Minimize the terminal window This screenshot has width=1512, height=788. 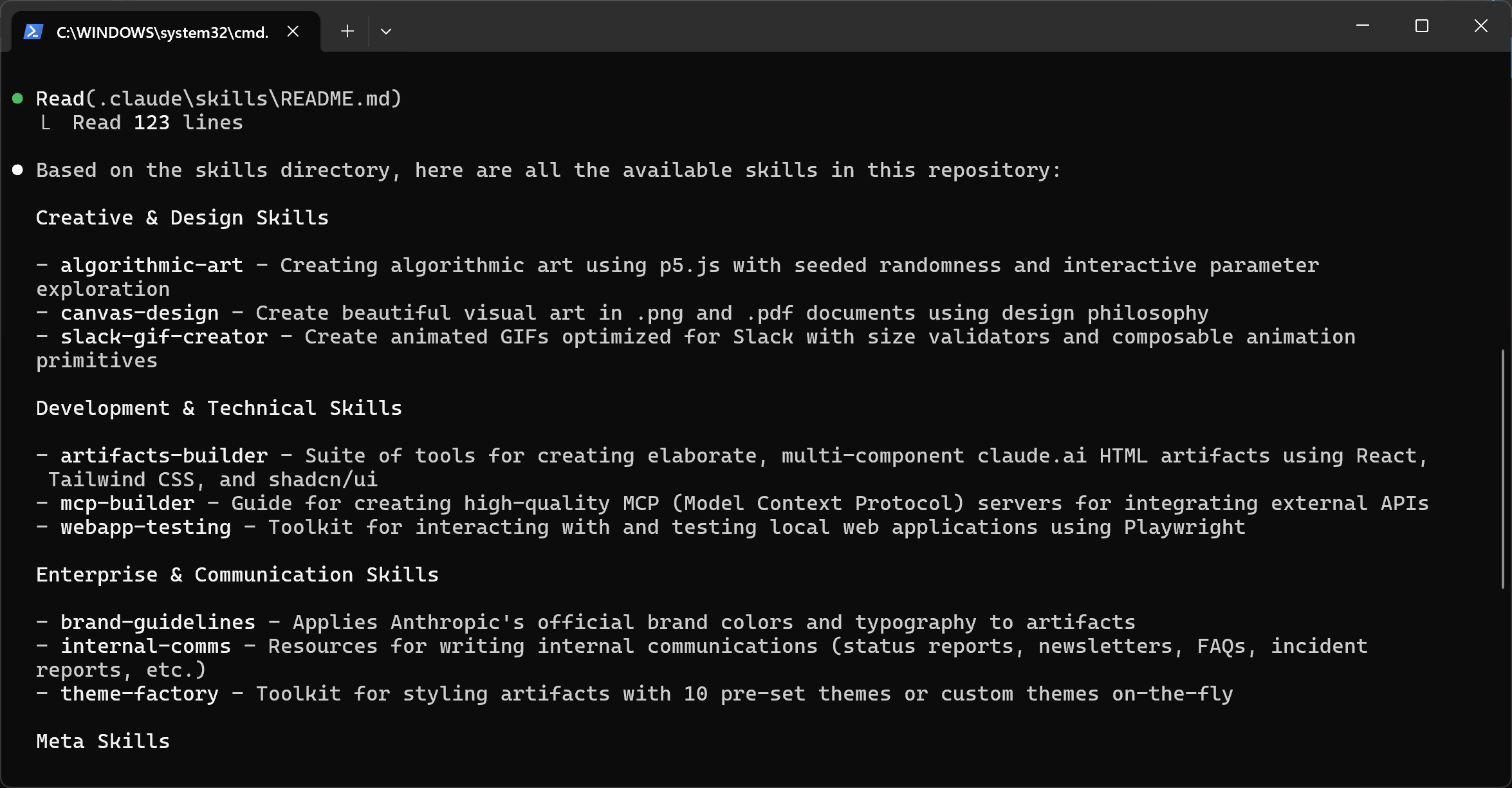(1363, 26)
